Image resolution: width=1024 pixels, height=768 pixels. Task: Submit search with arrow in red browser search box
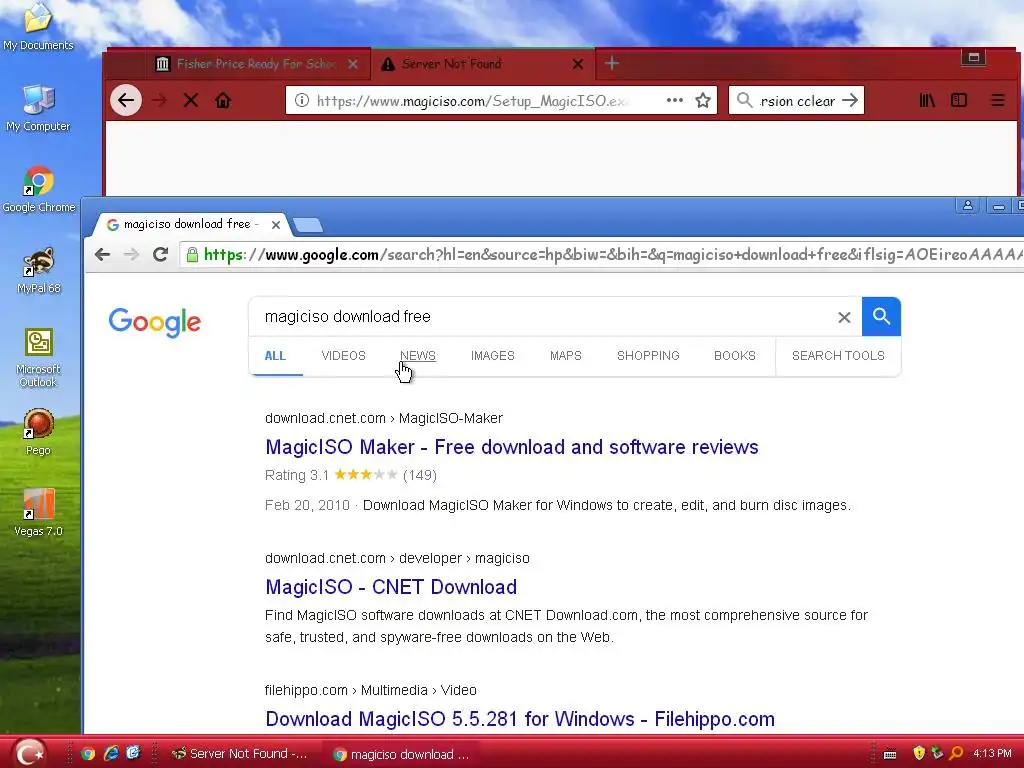coord(850,101)
